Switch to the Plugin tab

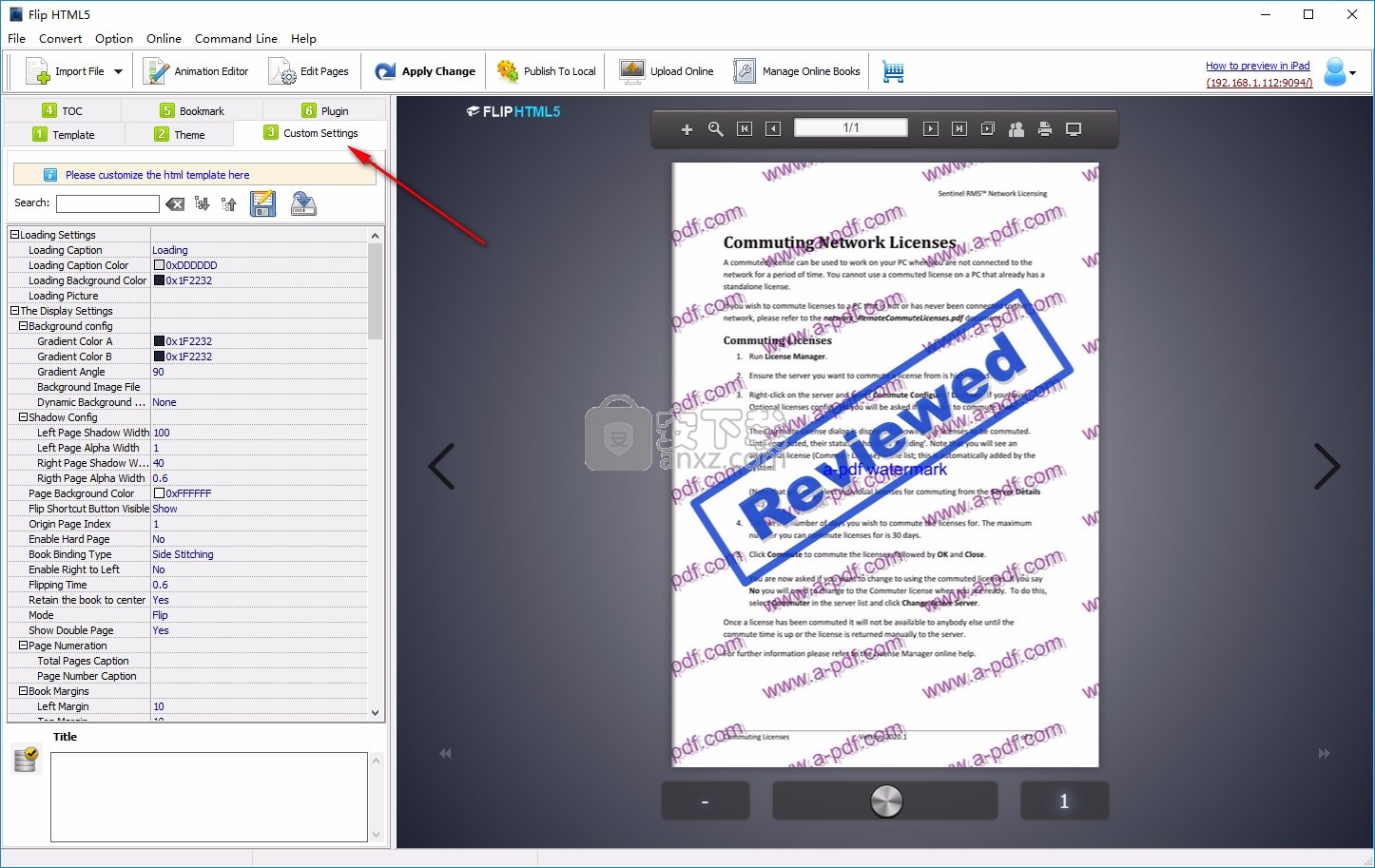pos(324,110)
